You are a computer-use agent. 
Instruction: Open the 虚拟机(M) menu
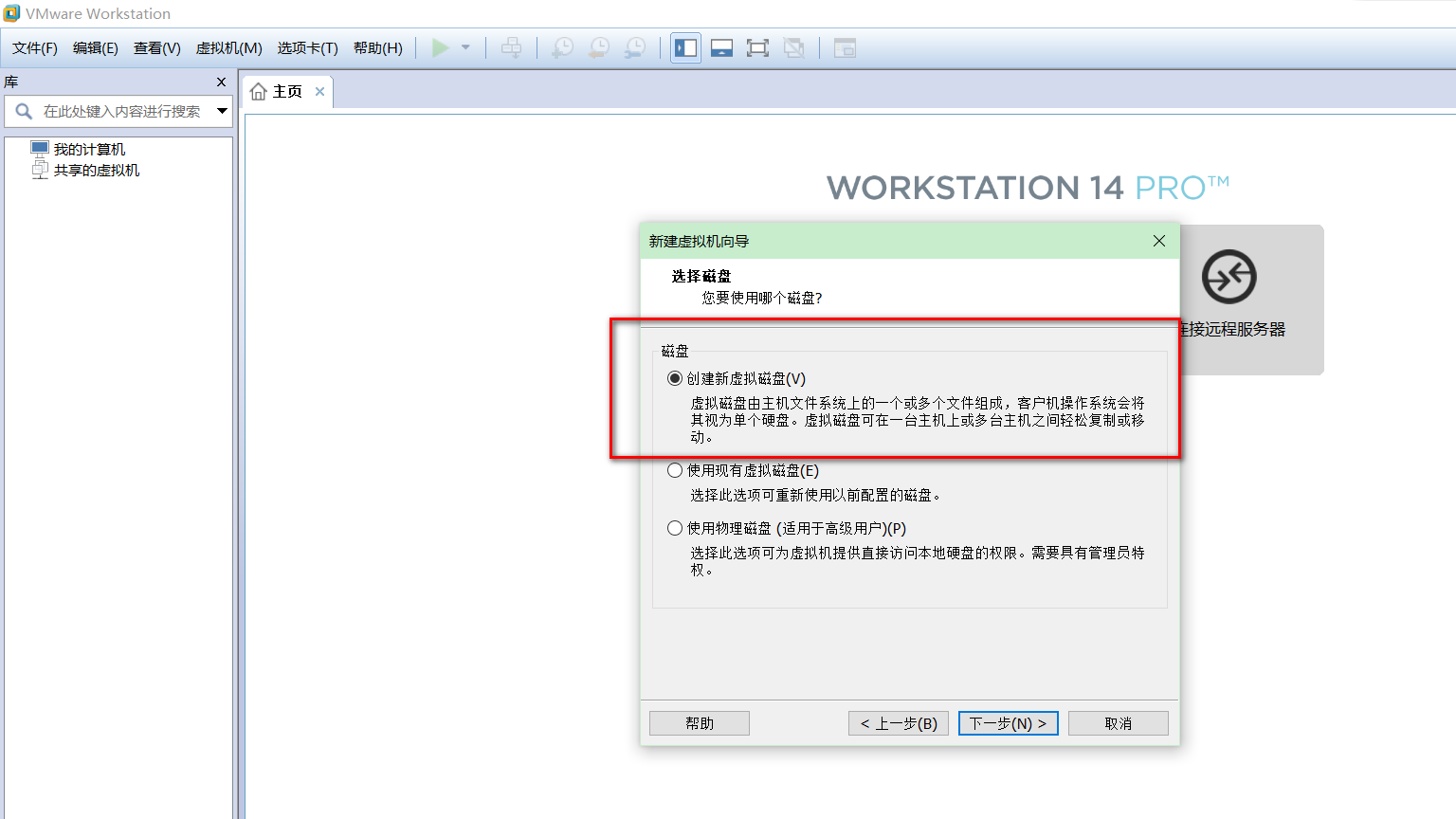pos(228,47)
